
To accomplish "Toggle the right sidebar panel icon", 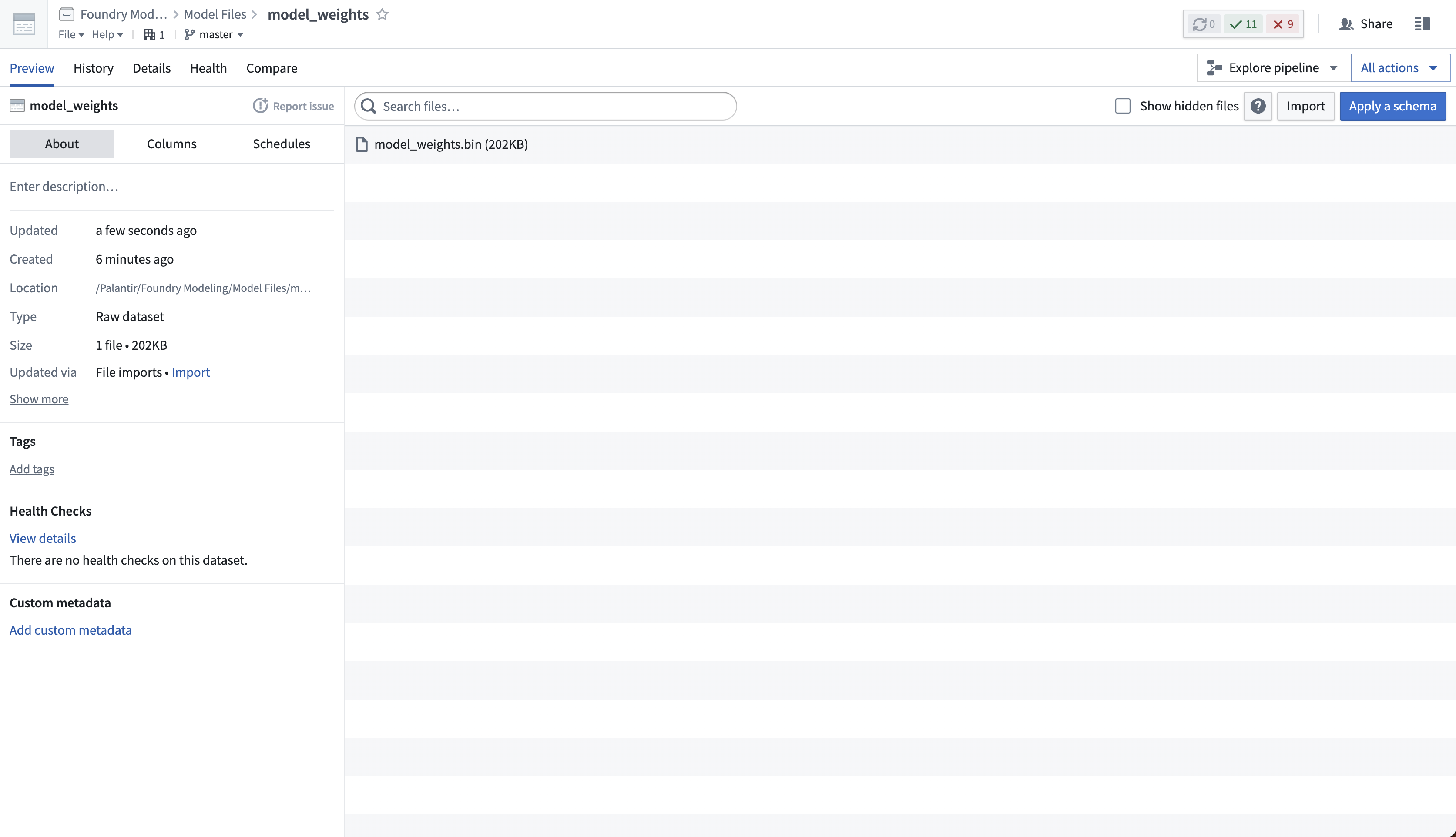I will point(1422,24).
